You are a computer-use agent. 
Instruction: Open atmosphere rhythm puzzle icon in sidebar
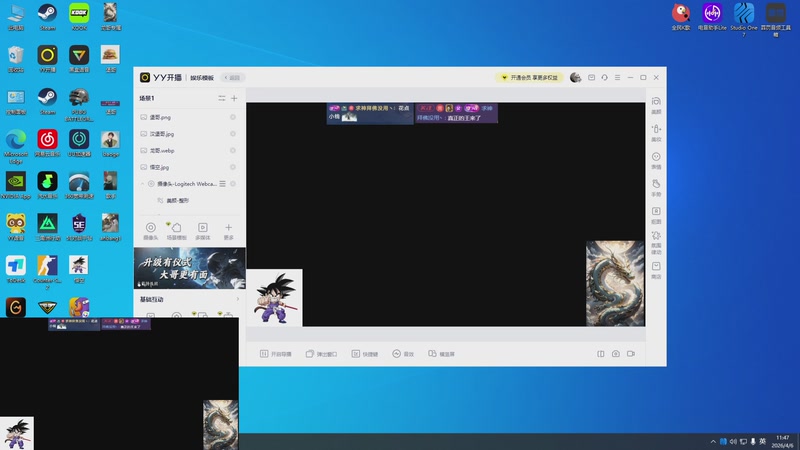click(x=656, y=242)
